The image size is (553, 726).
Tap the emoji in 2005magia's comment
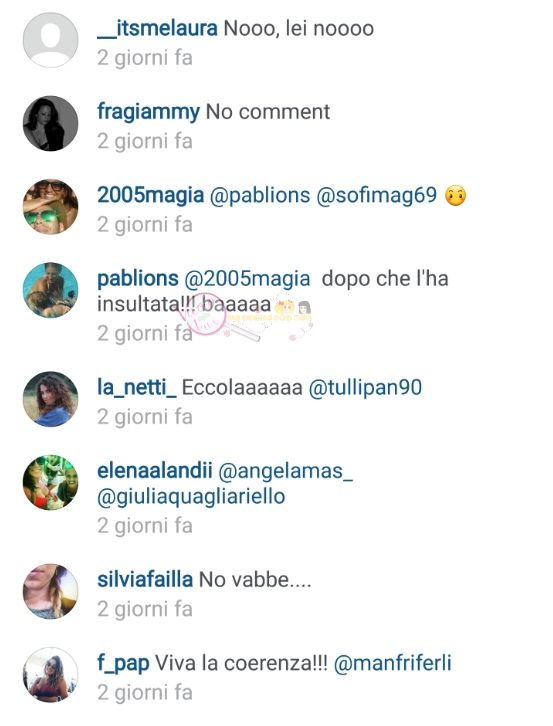[x=456, y=196]
